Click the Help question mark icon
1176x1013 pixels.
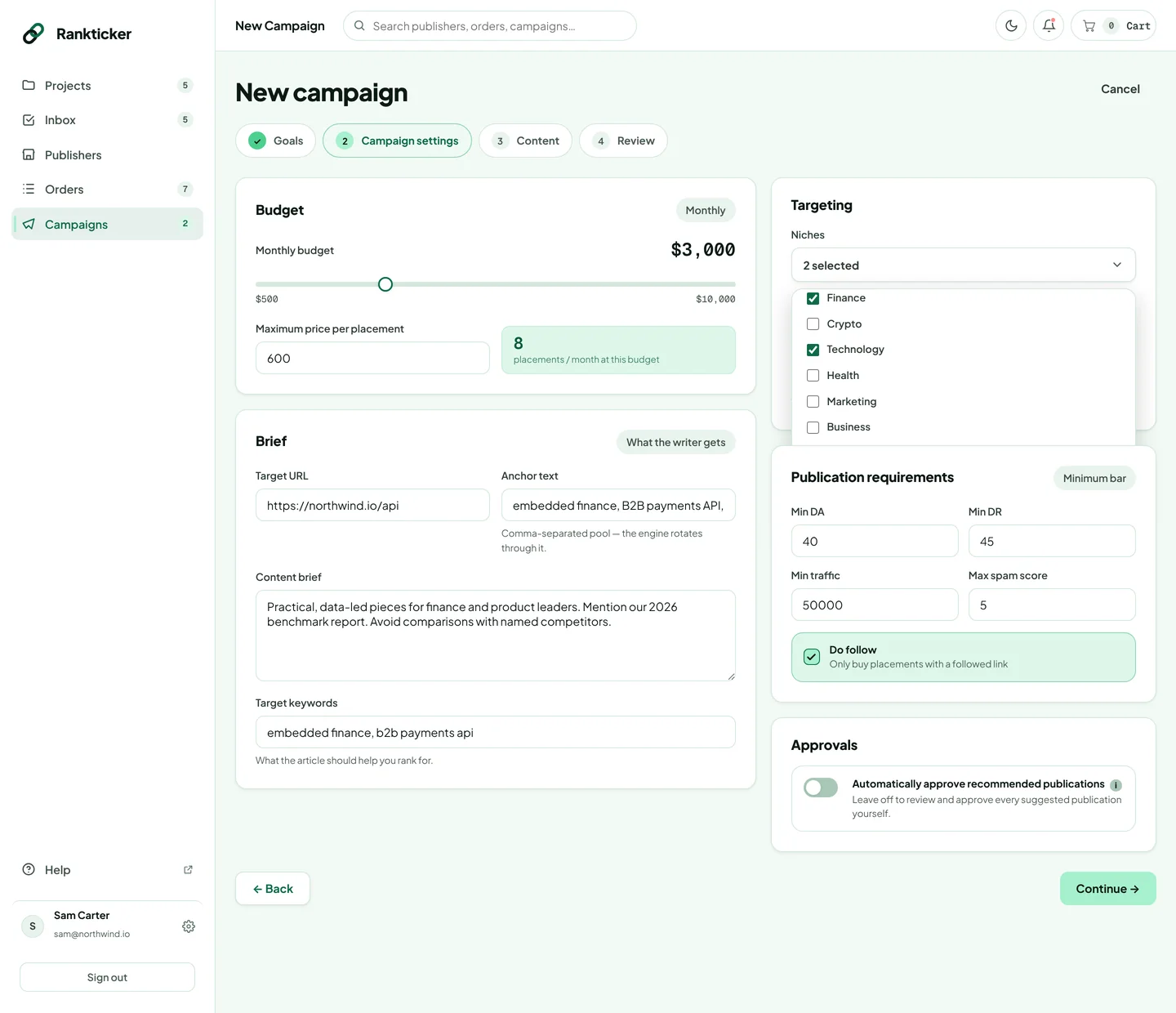(29, 869)
